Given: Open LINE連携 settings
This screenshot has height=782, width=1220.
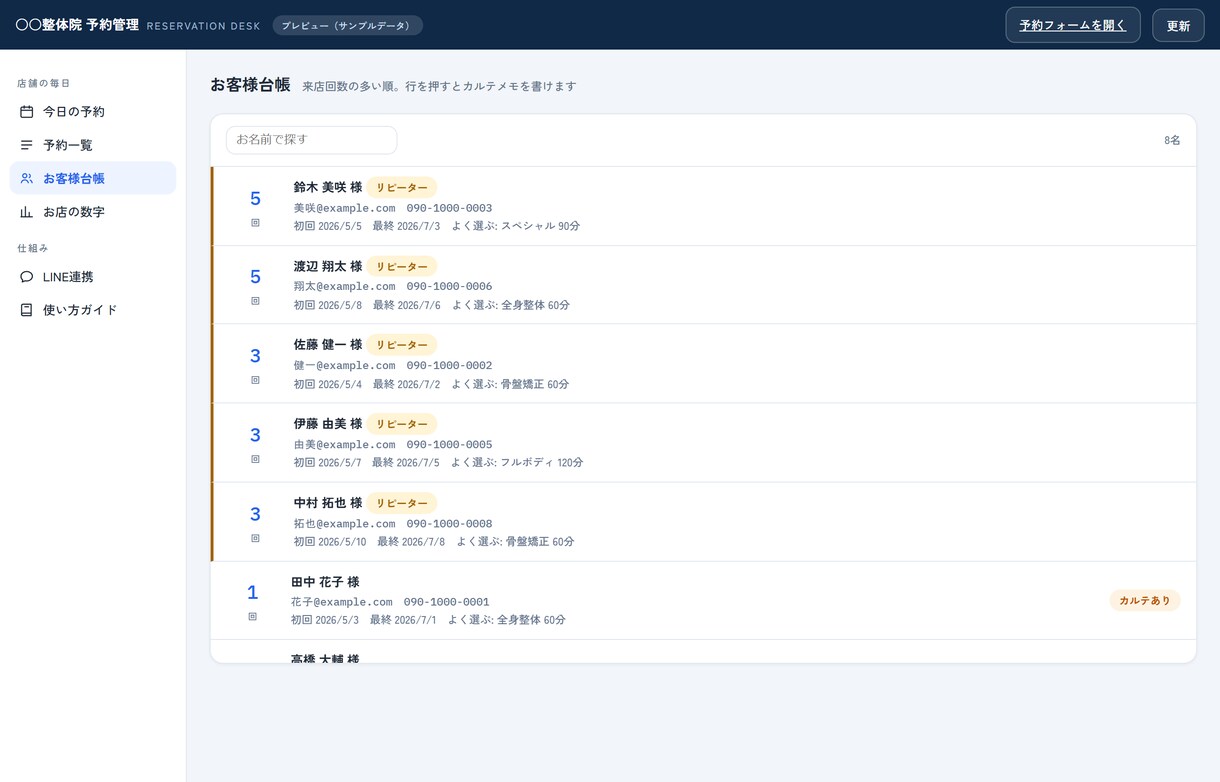Looking at the screenshot, I should coord(93,277).
